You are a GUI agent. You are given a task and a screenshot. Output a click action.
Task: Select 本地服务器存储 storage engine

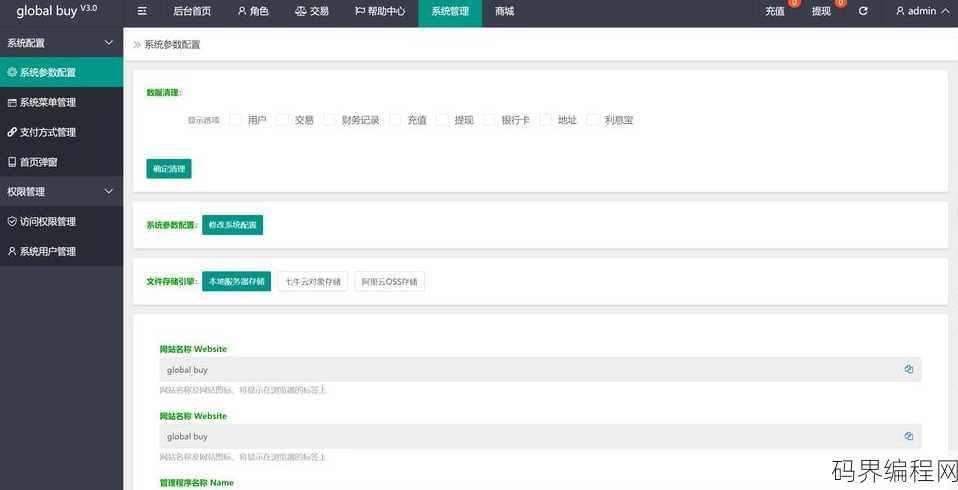(236, 282)
